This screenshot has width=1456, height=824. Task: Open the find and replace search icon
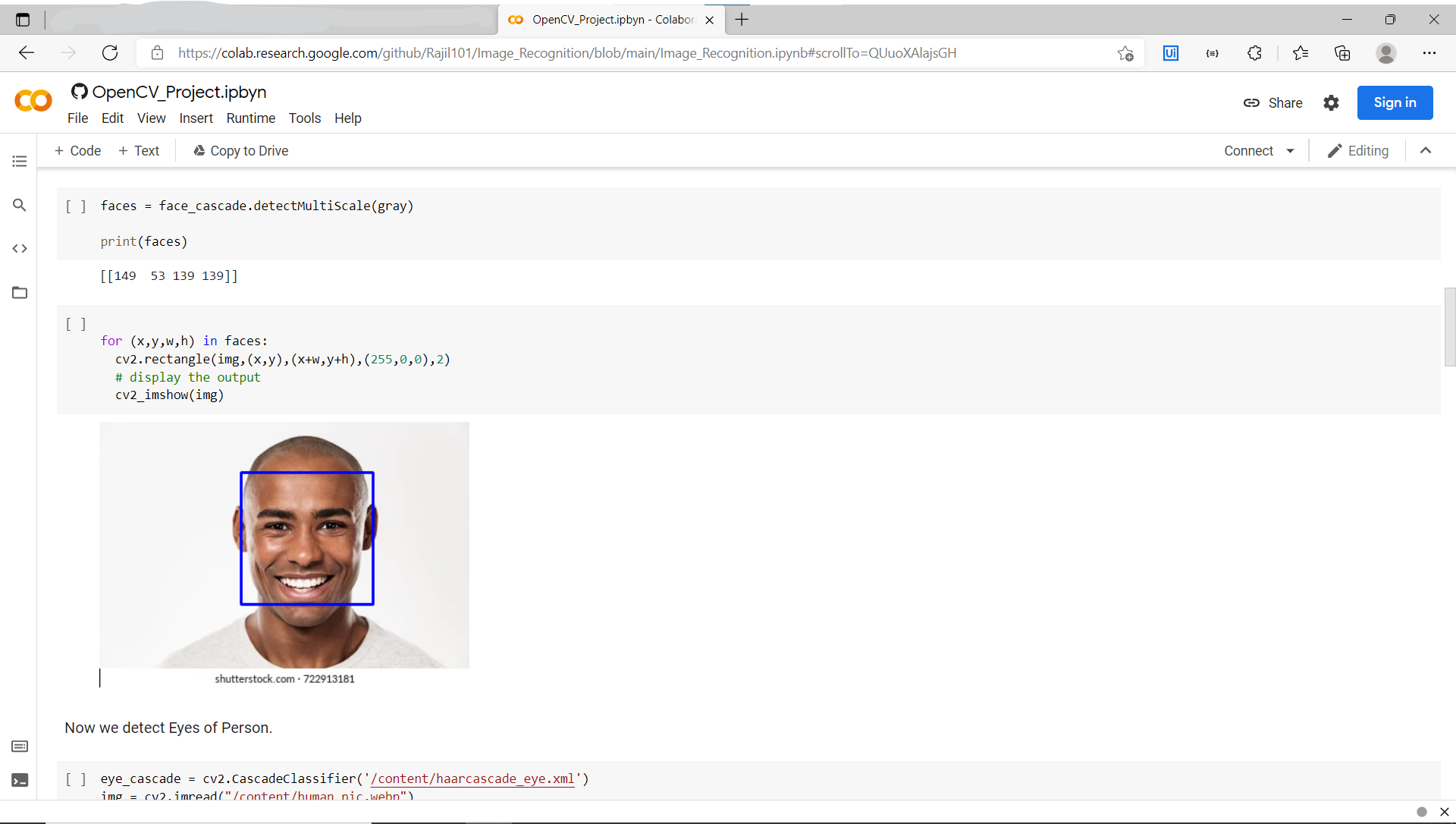20,205
